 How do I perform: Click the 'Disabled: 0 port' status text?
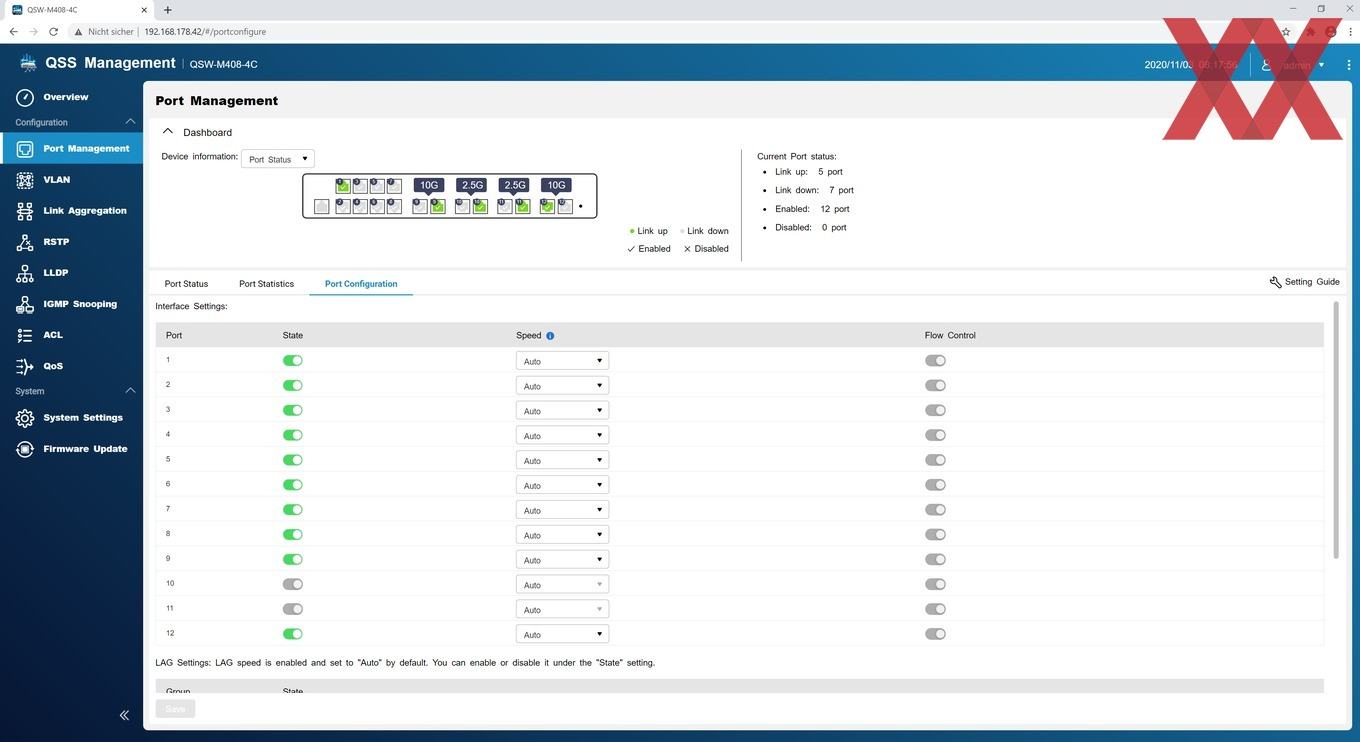(x=811, y=228)
